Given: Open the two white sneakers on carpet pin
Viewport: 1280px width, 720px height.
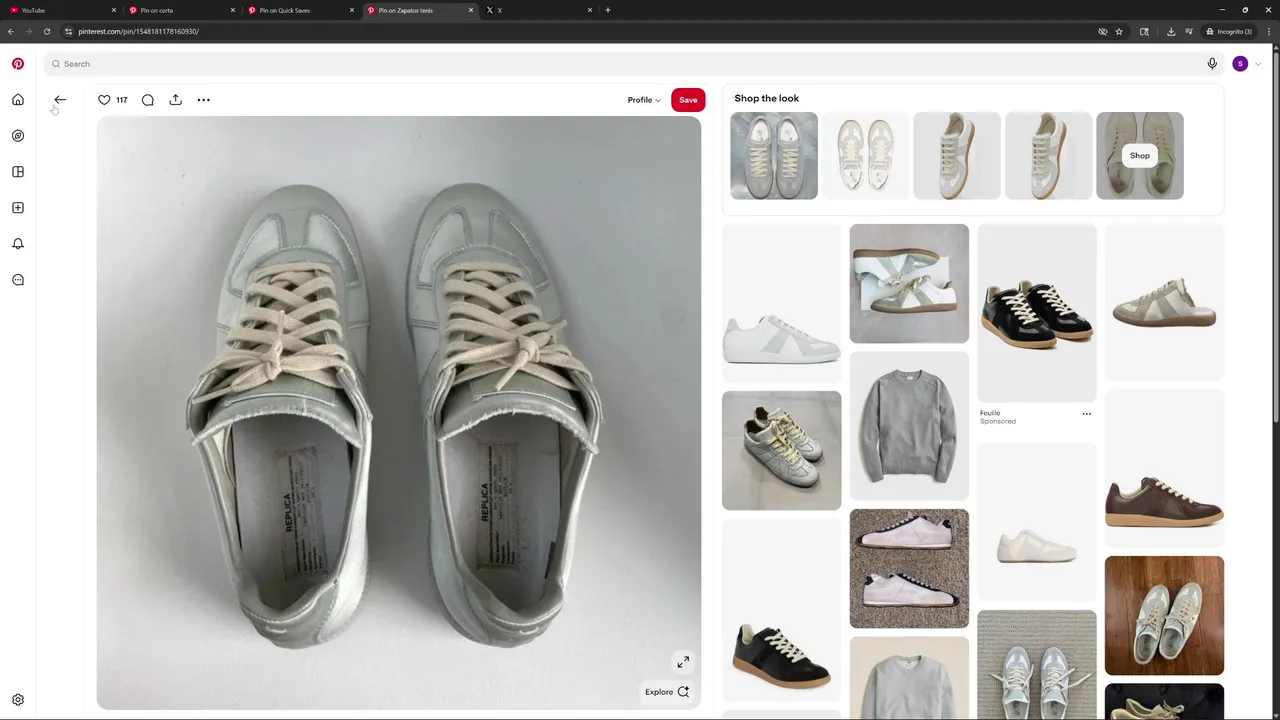Looking at the screenshot, I should 909,569.
